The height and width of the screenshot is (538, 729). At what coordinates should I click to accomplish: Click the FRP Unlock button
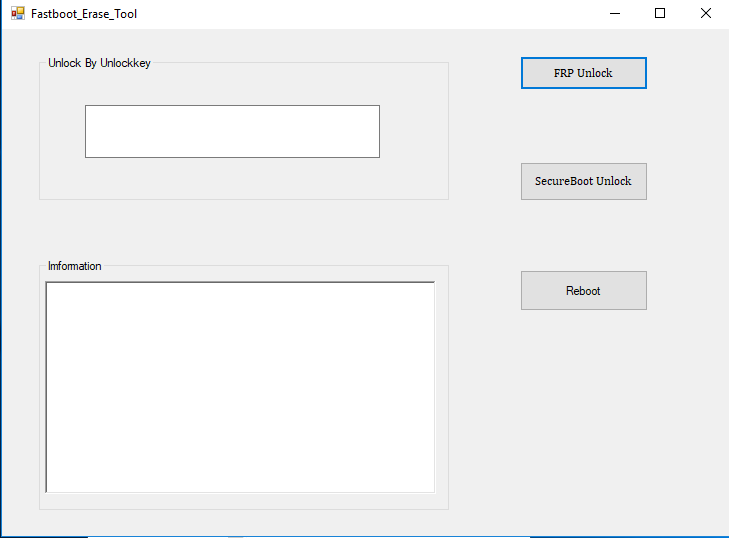(x=583, y=73)
